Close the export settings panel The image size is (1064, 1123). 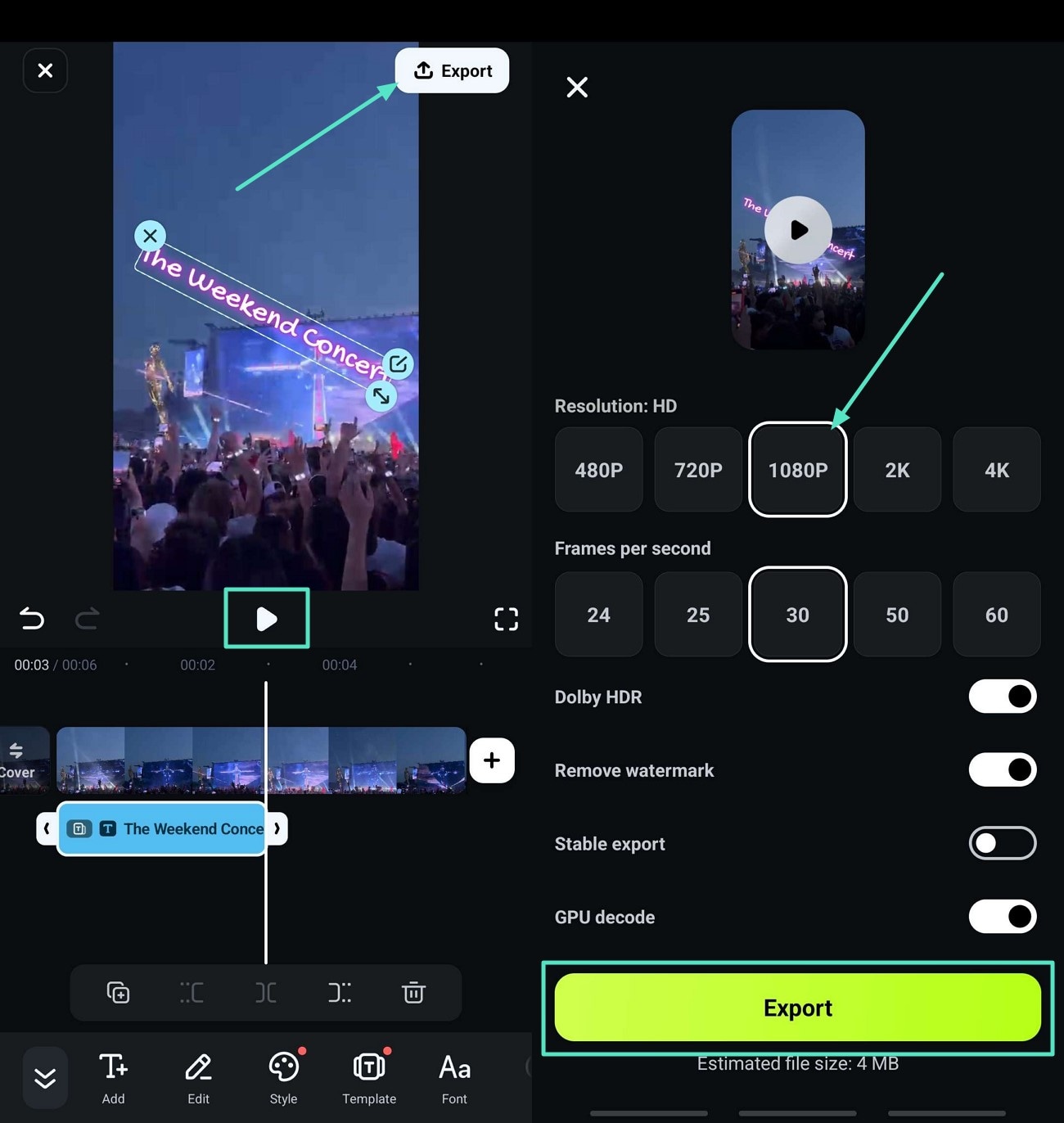click(577, 87)
